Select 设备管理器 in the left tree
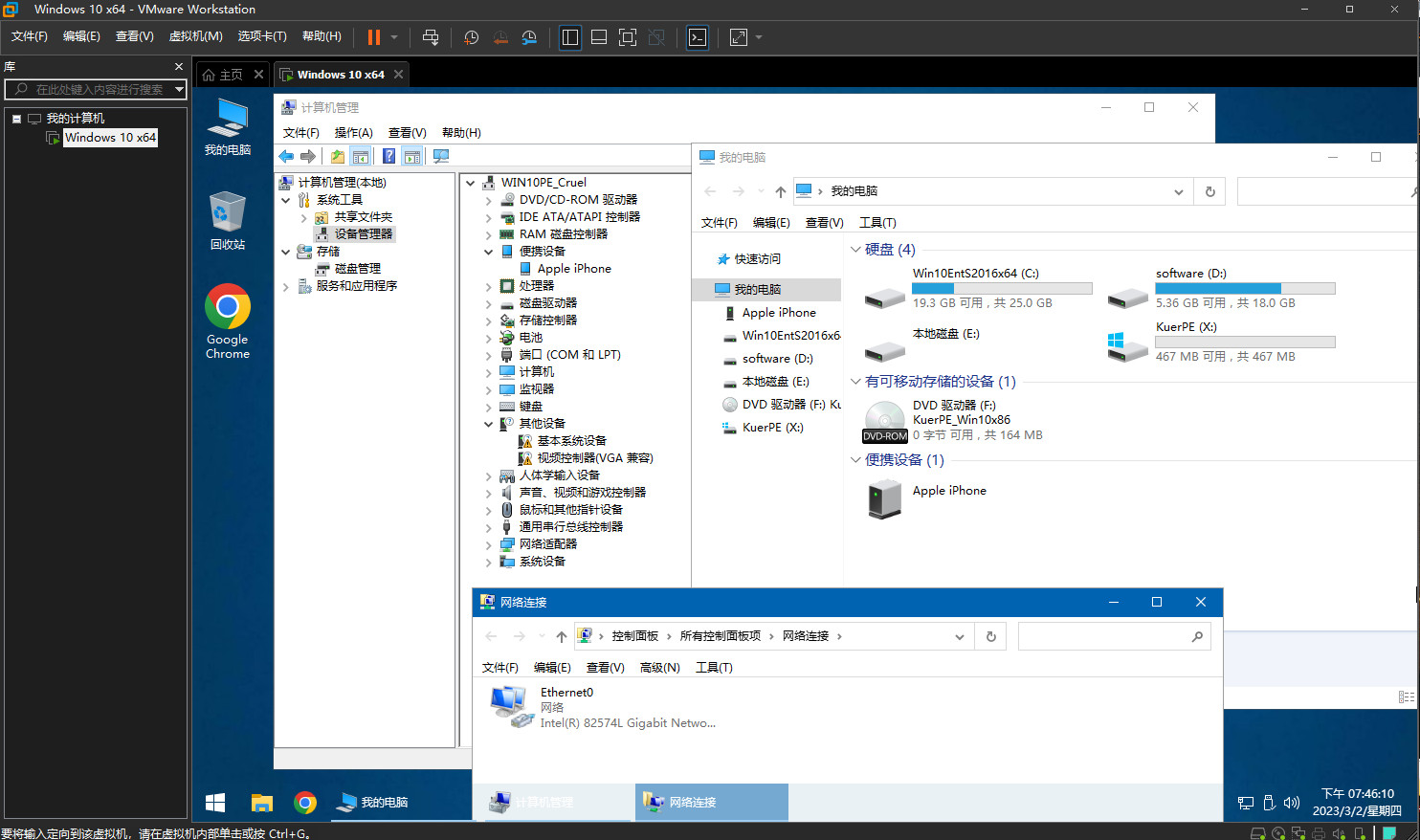The height and width of the screenshot is (840, 1420). tap(363, 234)
